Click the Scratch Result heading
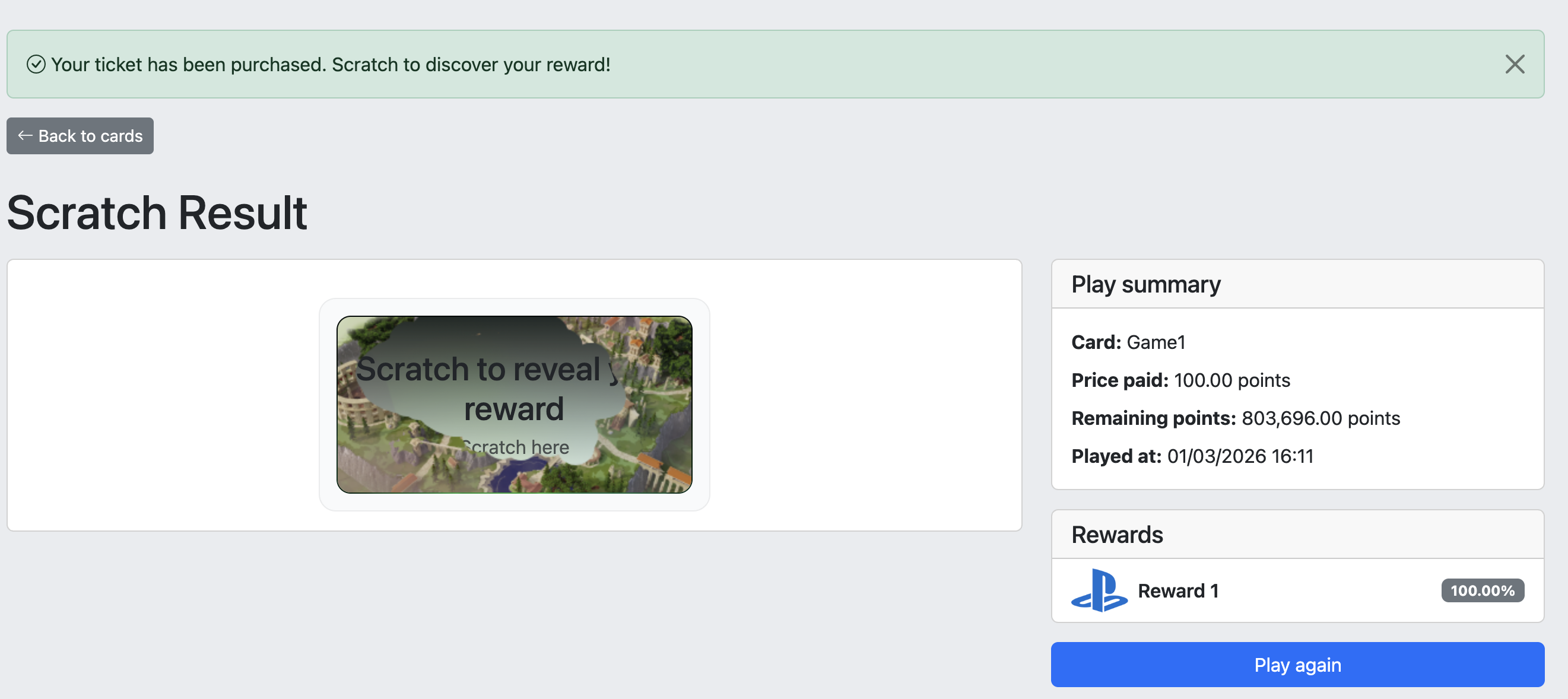 click(x=157, y=213)
